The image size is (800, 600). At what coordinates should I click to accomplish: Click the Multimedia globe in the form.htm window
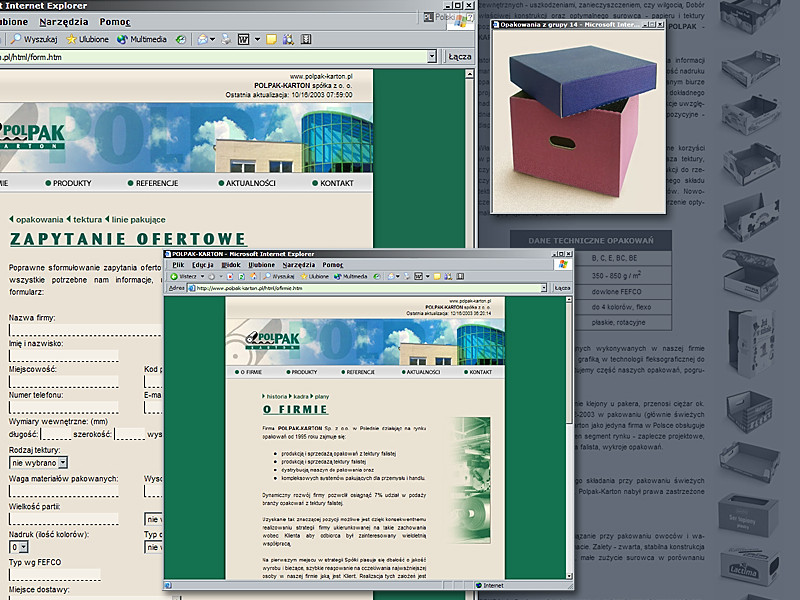(x=122, y=39)
